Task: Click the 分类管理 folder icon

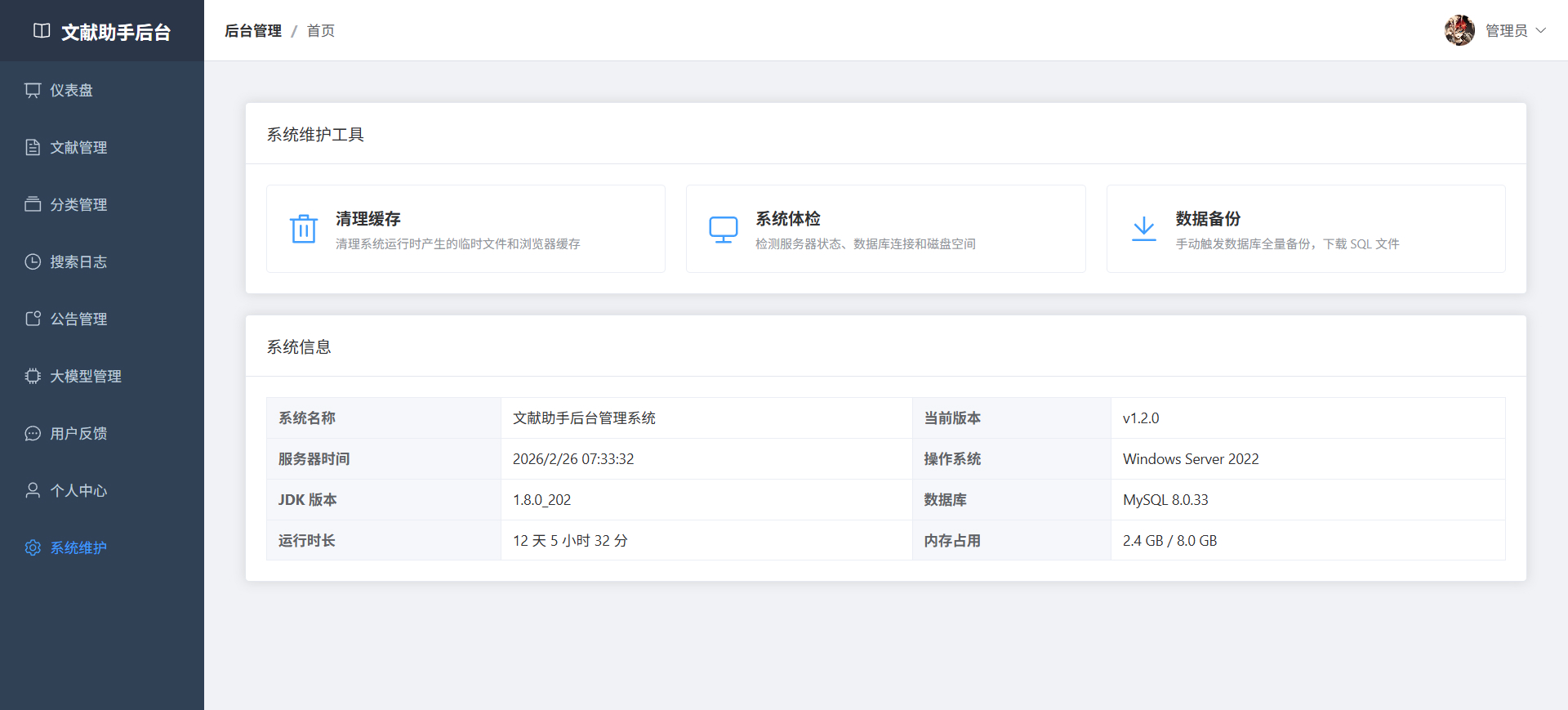Action: point(33,204)
